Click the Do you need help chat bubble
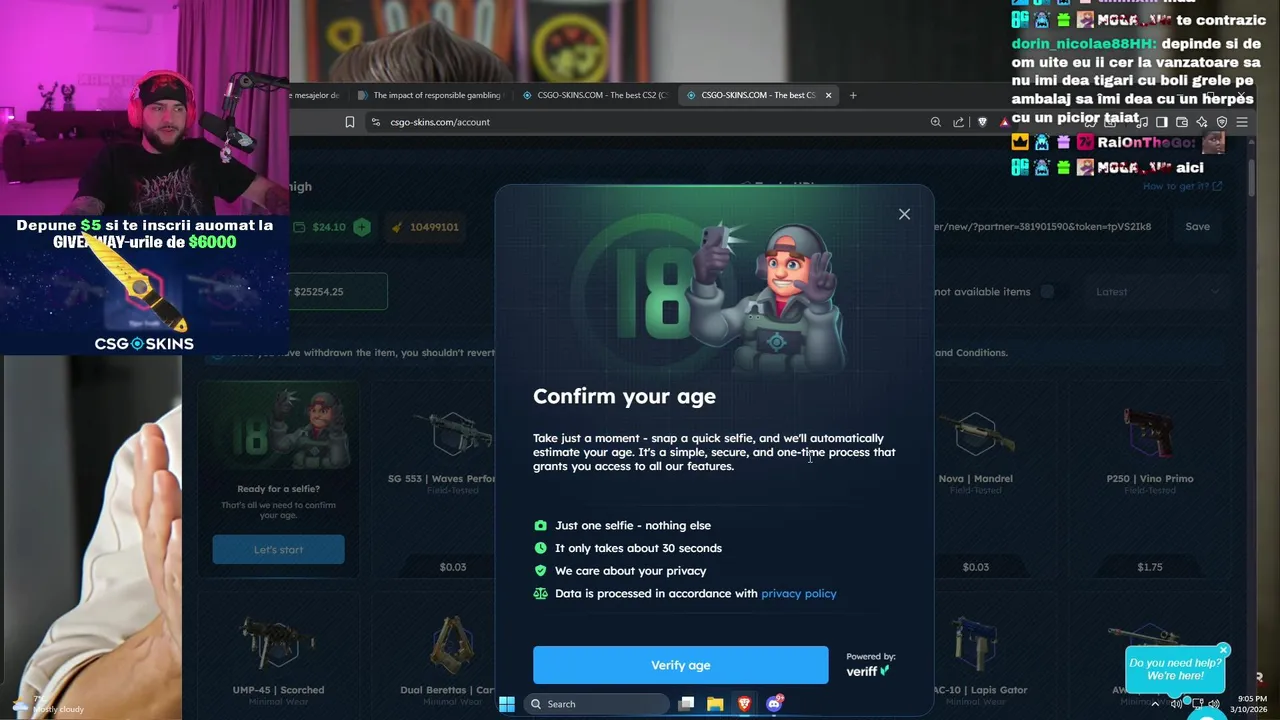The height and width of the screenshot is (720, 1280). click(x=1175, y=669)
